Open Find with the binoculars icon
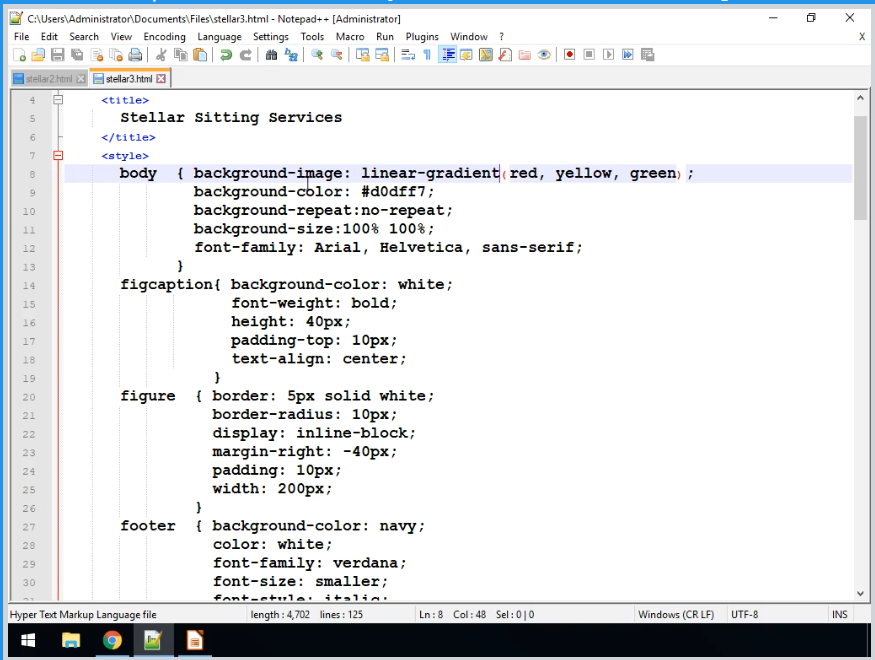The height and width of the screenshot is (660, 875). tap(272, 55)
